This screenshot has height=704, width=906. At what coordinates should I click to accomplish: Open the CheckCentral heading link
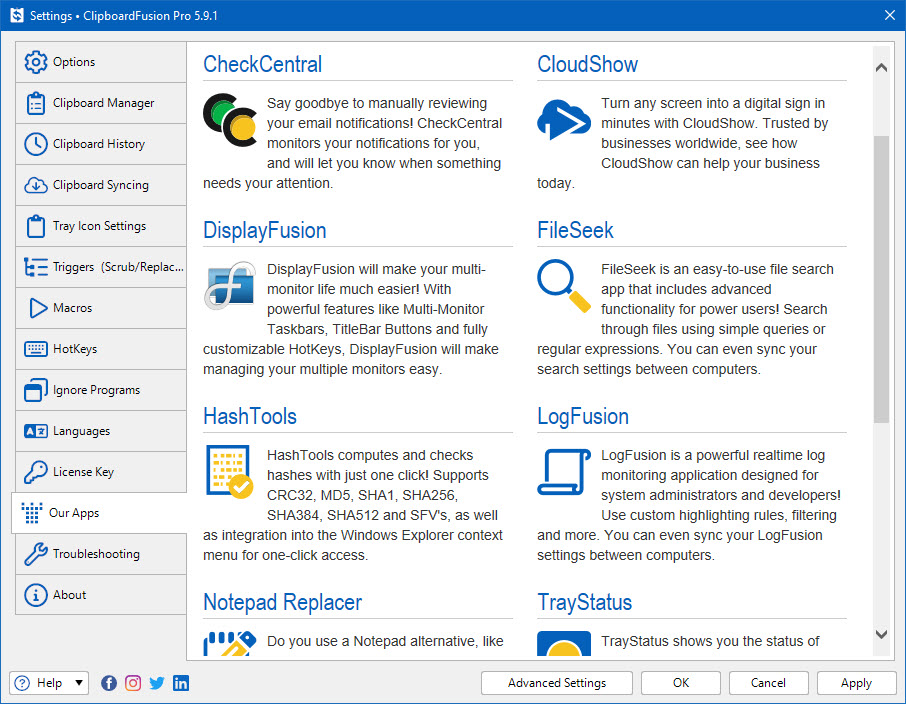coord(262,64)
